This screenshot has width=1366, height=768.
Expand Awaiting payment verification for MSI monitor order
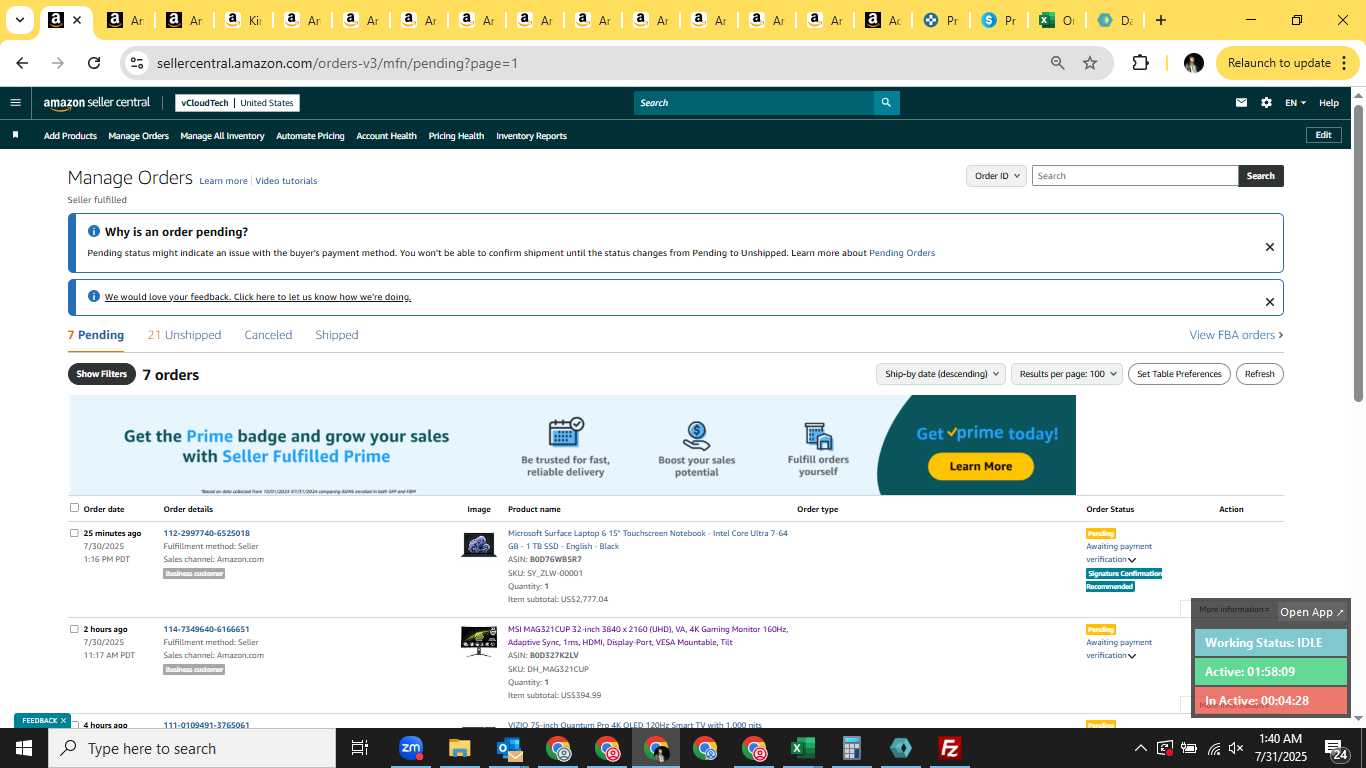(1132, 656)
